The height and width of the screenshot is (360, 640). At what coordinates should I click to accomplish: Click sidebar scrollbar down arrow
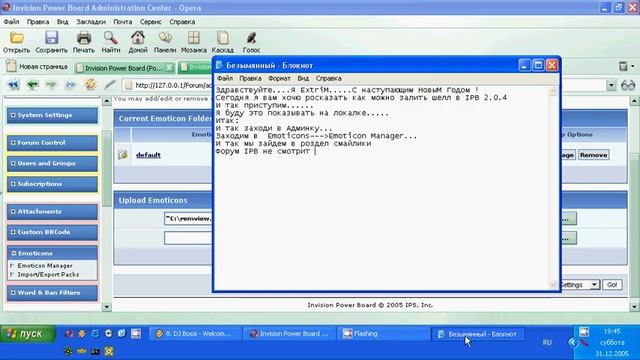click(x=107, y=307)
